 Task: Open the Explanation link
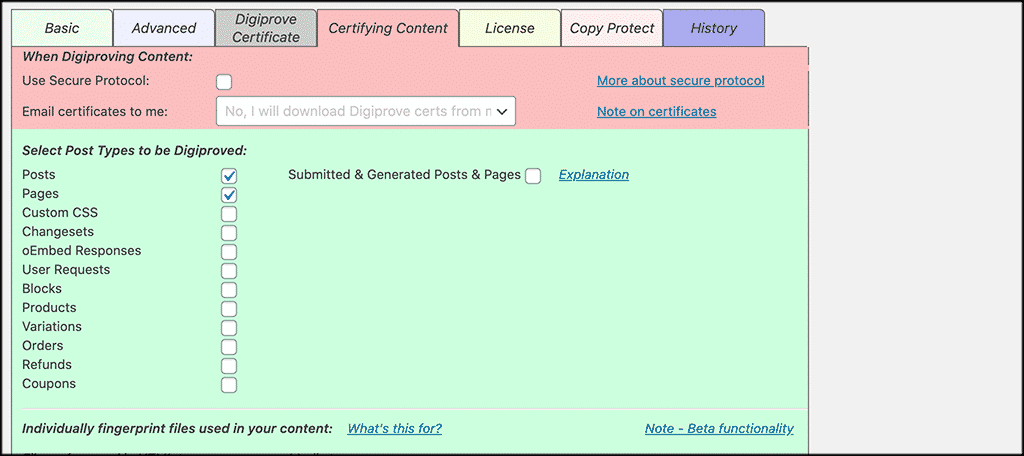(x=594, y=174)
